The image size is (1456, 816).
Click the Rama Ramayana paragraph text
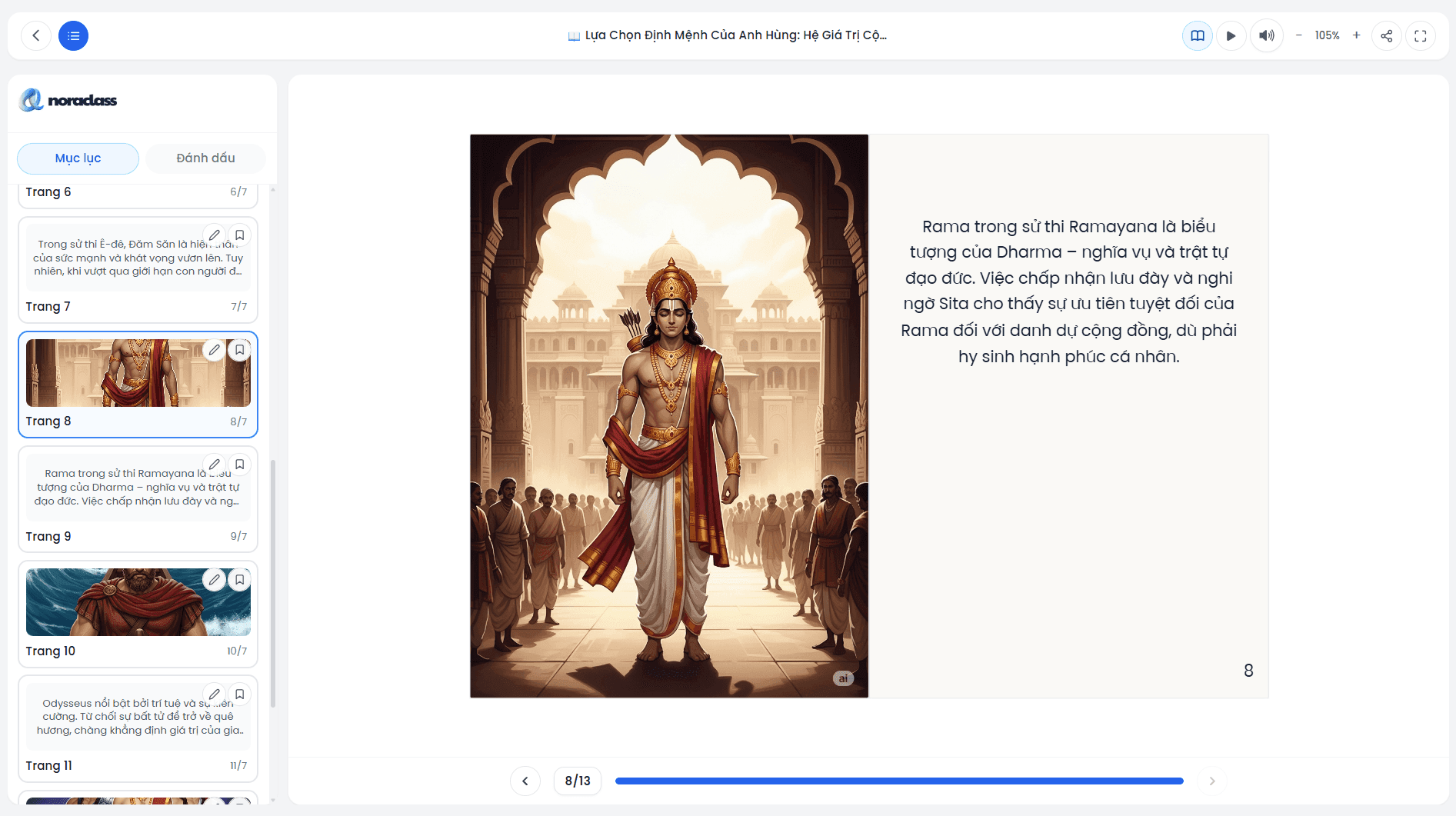coord(1069,291)
